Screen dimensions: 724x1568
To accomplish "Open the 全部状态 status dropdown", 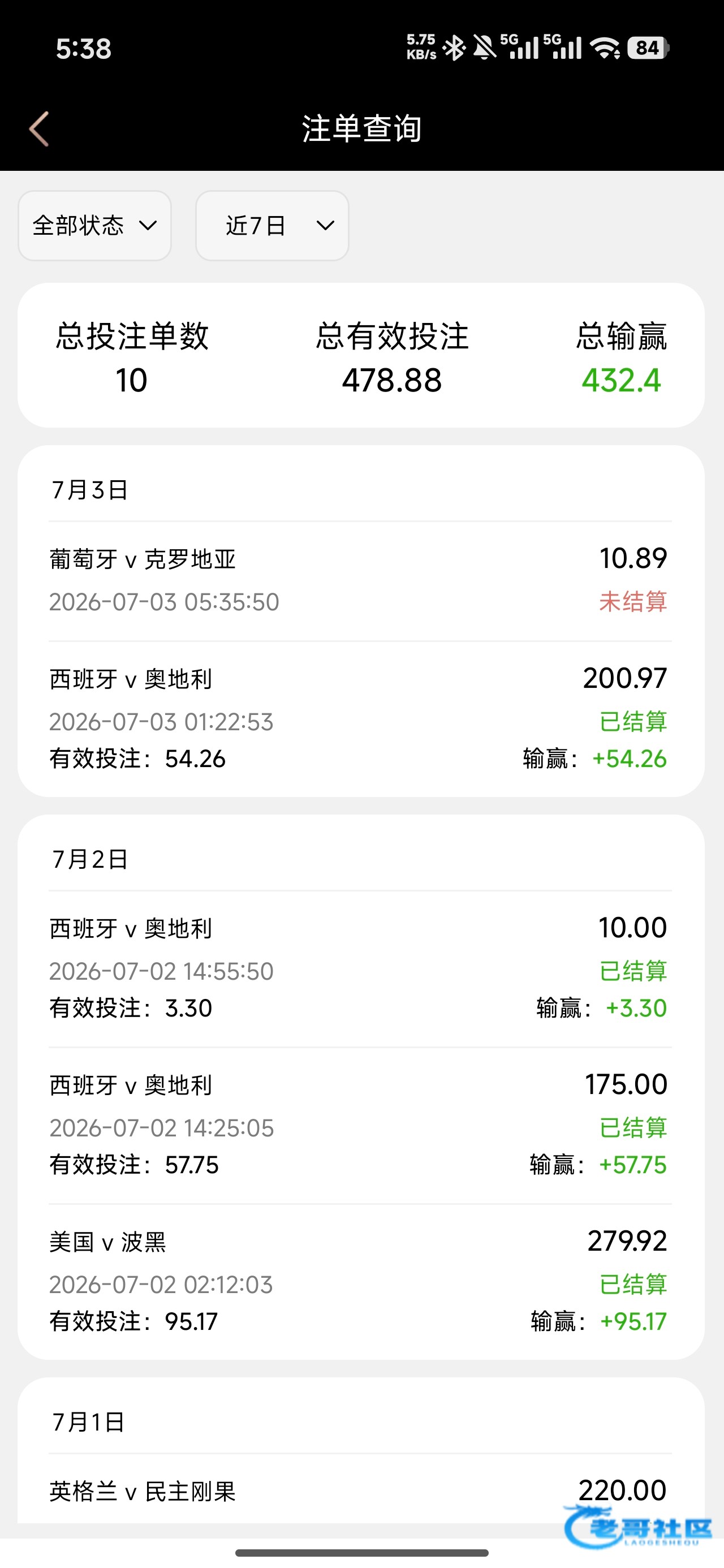I will (94, 226).
